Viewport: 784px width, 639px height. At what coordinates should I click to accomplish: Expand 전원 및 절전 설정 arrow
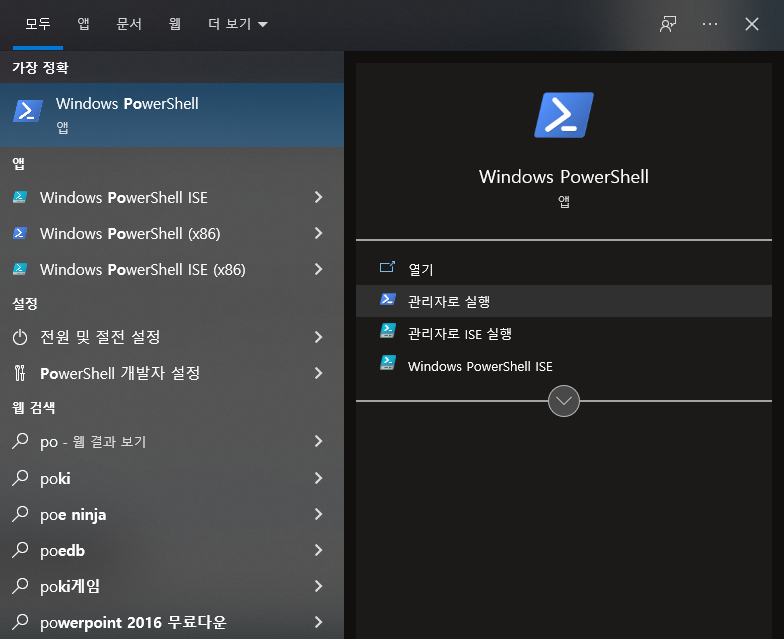pos(318,337)
